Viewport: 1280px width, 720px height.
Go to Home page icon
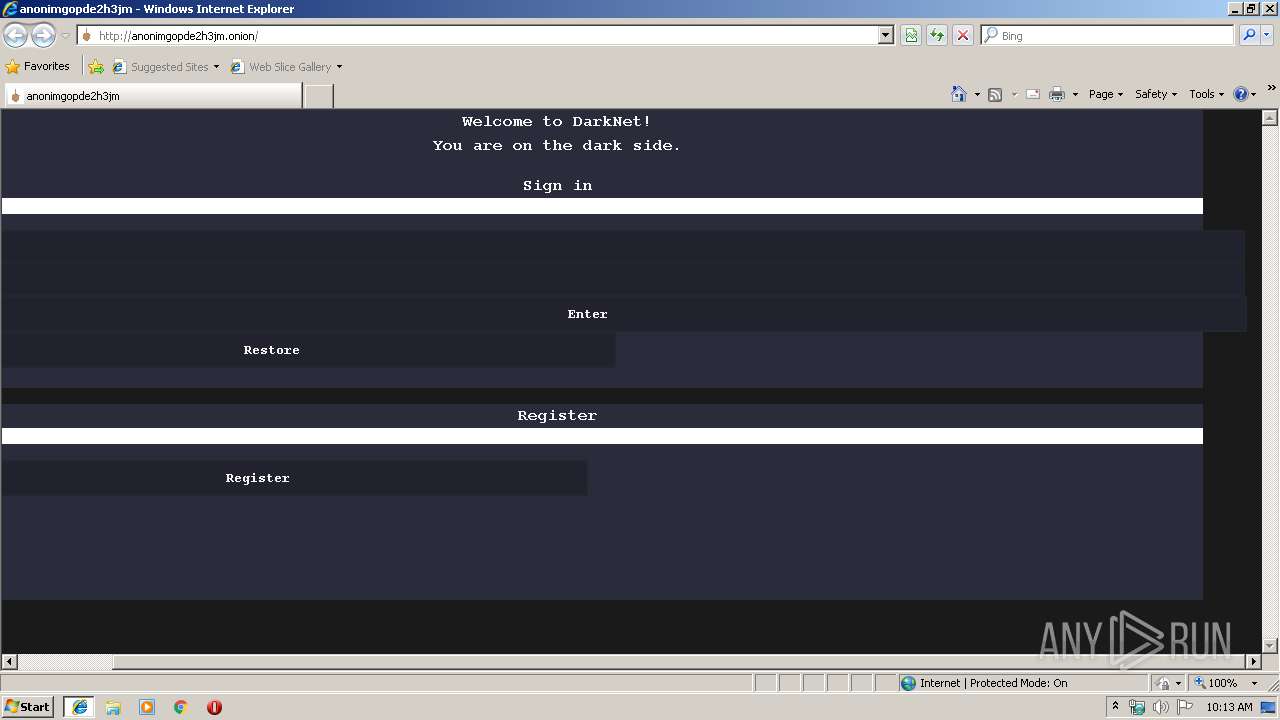[x=959, y=94]
